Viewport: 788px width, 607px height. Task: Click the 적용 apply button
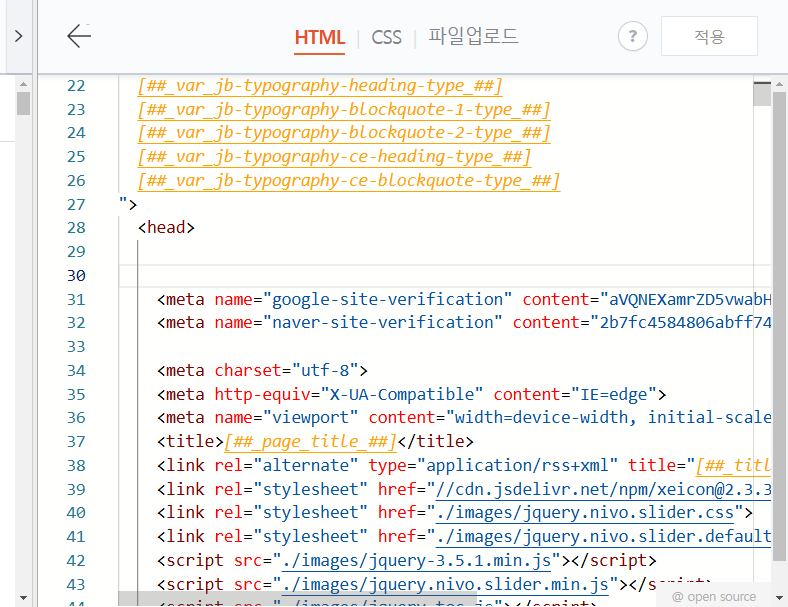click(709, 36)
